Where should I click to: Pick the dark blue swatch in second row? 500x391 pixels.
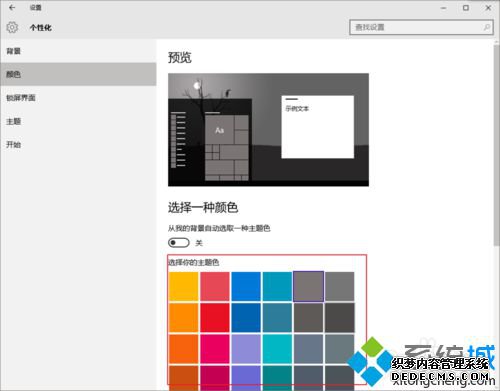(246, 318)
